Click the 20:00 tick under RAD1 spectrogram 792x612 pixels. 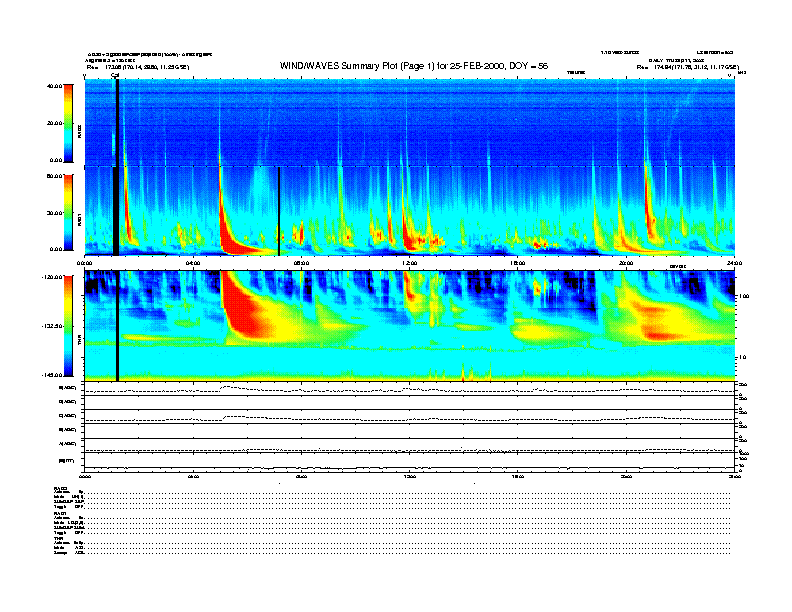(626, 263)
